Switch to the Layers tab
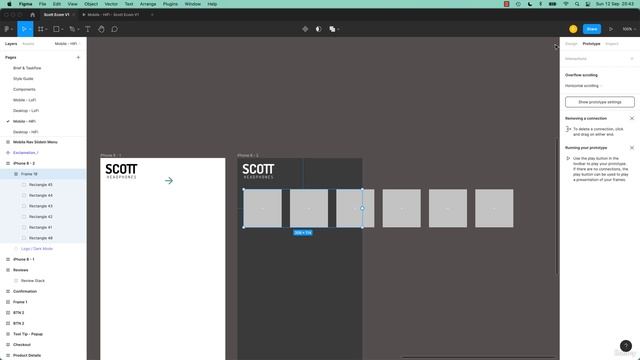Screen dimensions: 640x360 click(x=11, y=44)
